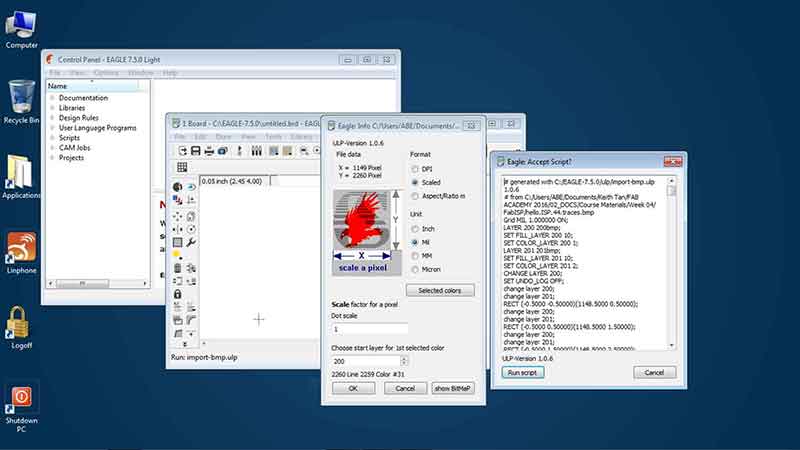Click the Control Panel horizontal scrollbar thumb

83,283
